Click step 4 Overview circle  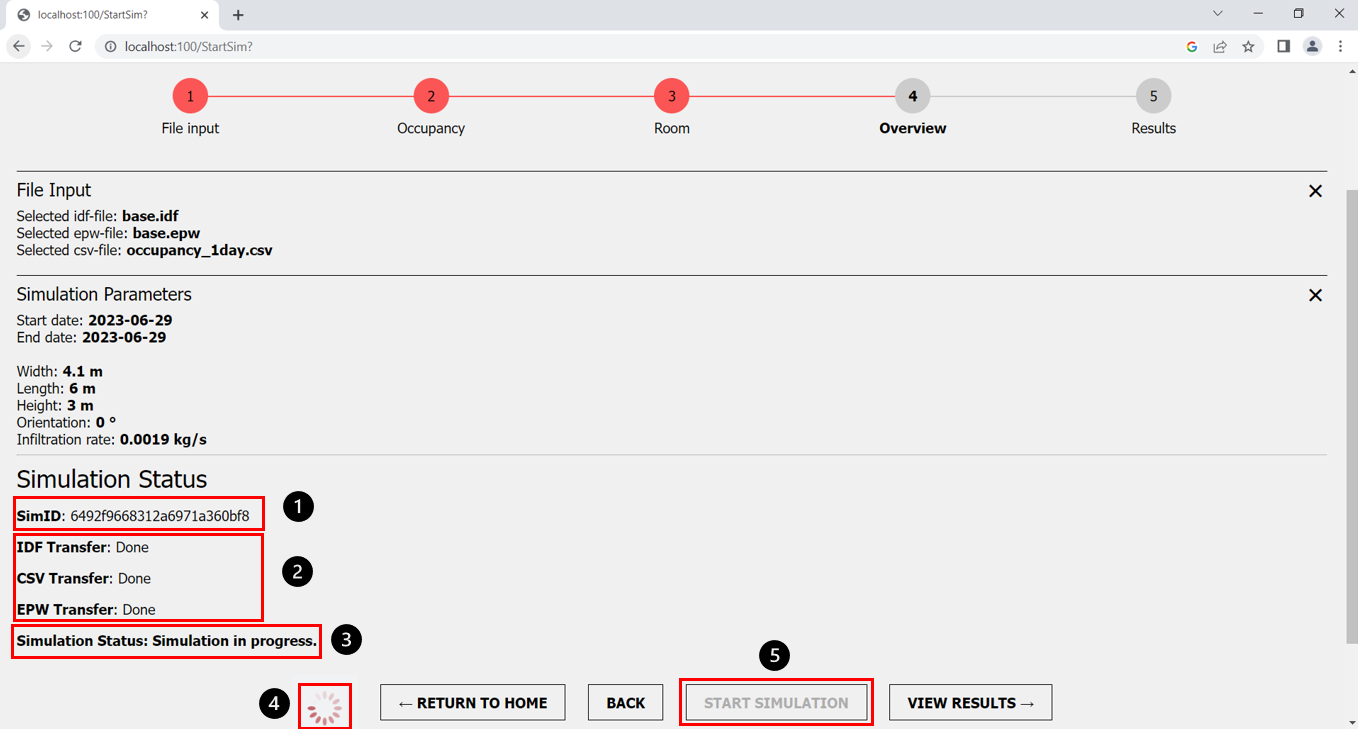pos(912,96)
